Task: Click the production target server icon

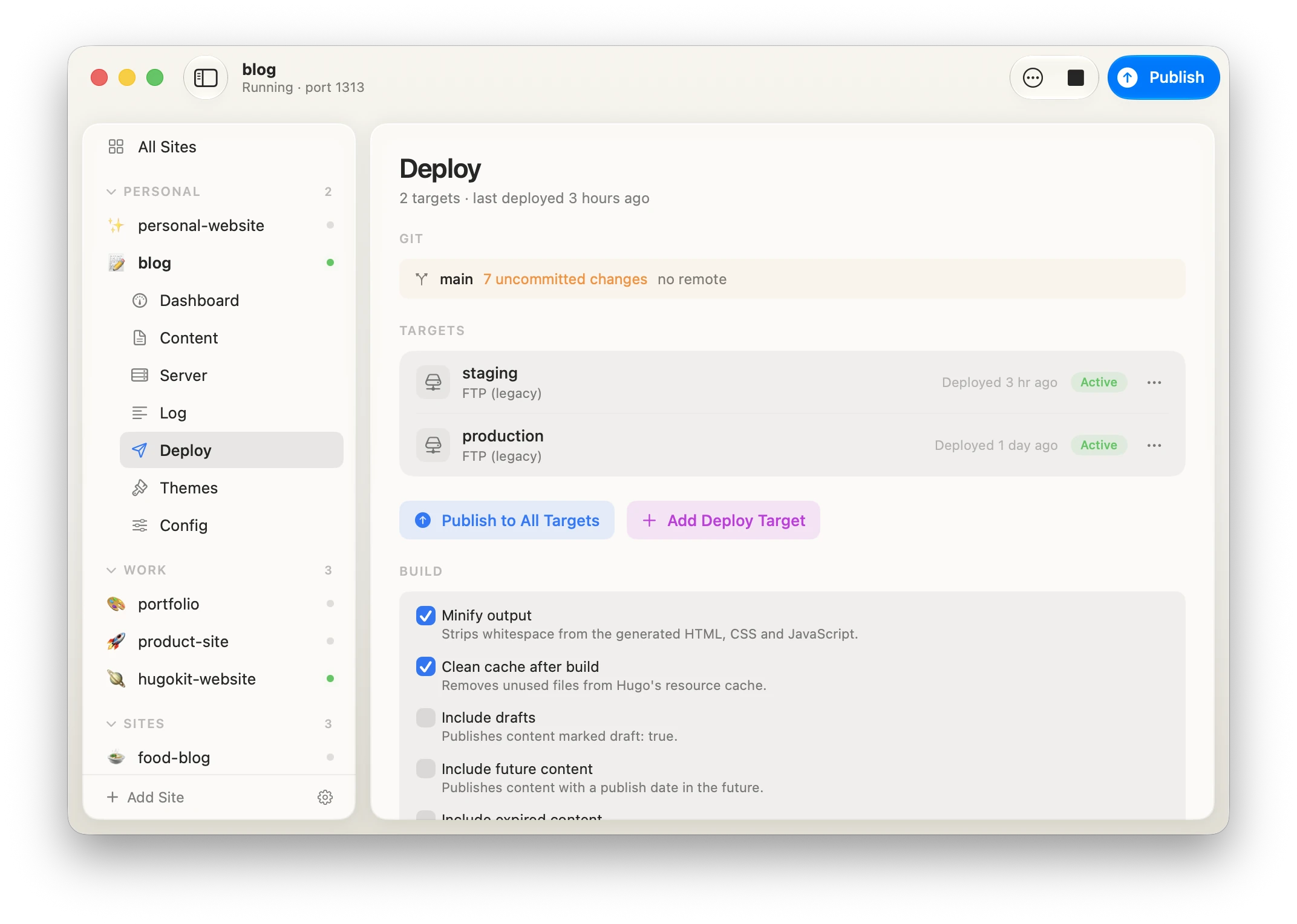Action: pos(433,445)
